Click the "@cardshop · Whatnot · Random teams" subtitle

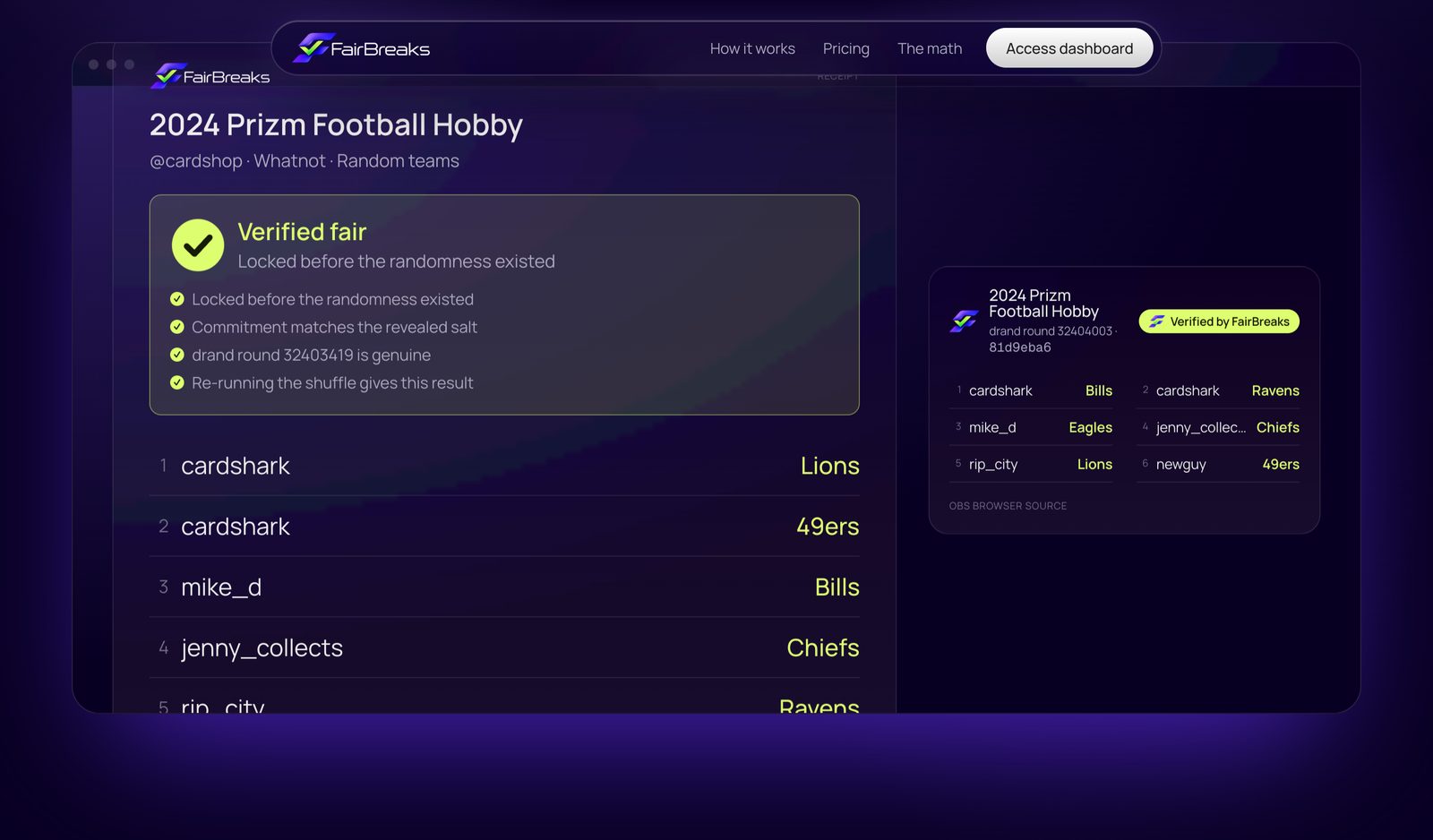pos(305,161)
